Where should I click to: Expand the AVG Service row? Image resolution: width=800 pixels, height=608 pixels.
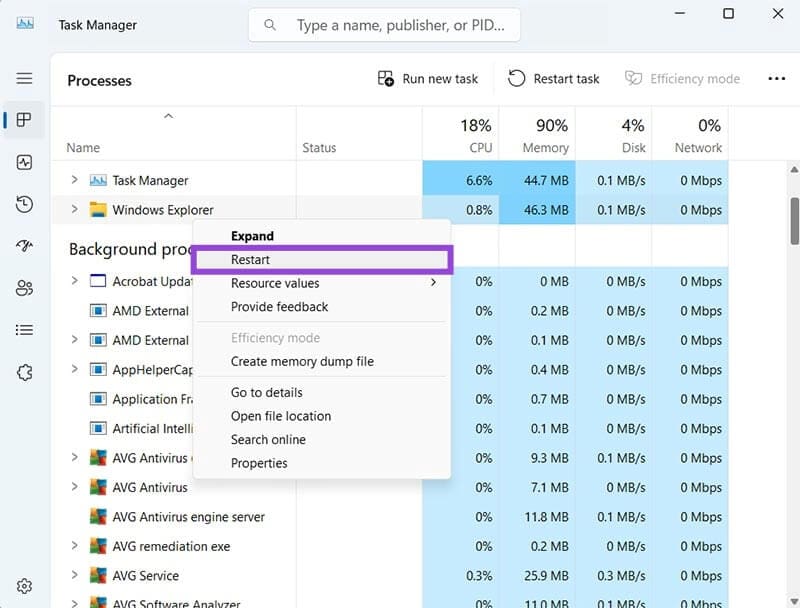click(x=74, y=575)
